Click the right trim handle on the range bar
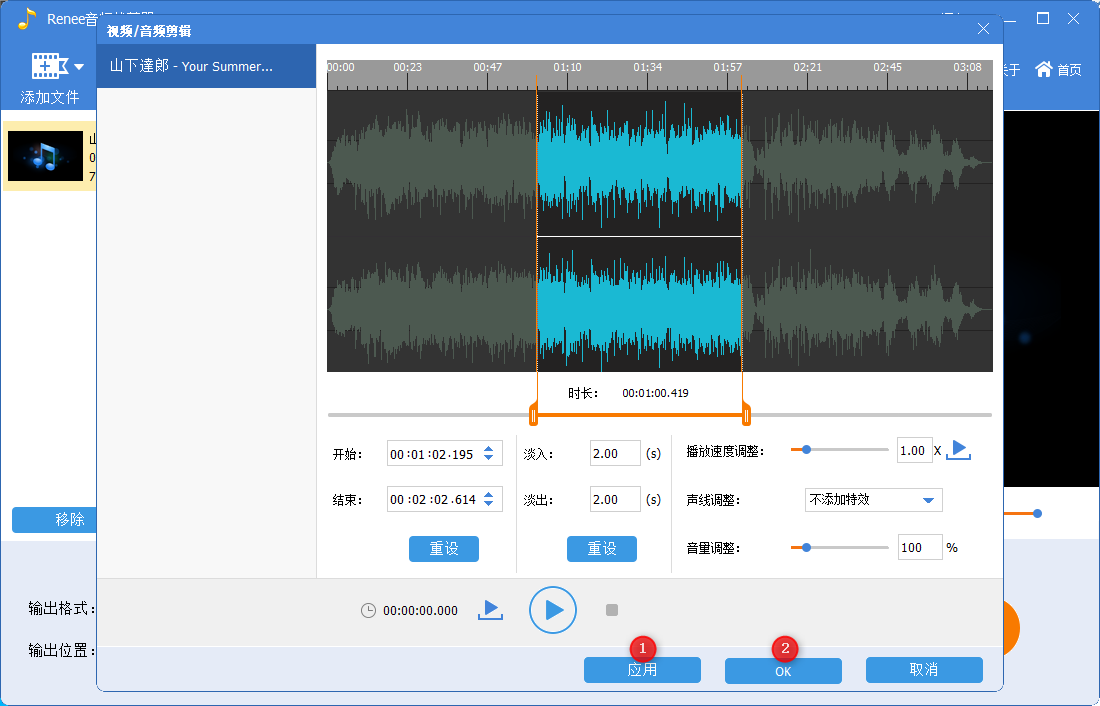1100x706 pixels. 746,415
